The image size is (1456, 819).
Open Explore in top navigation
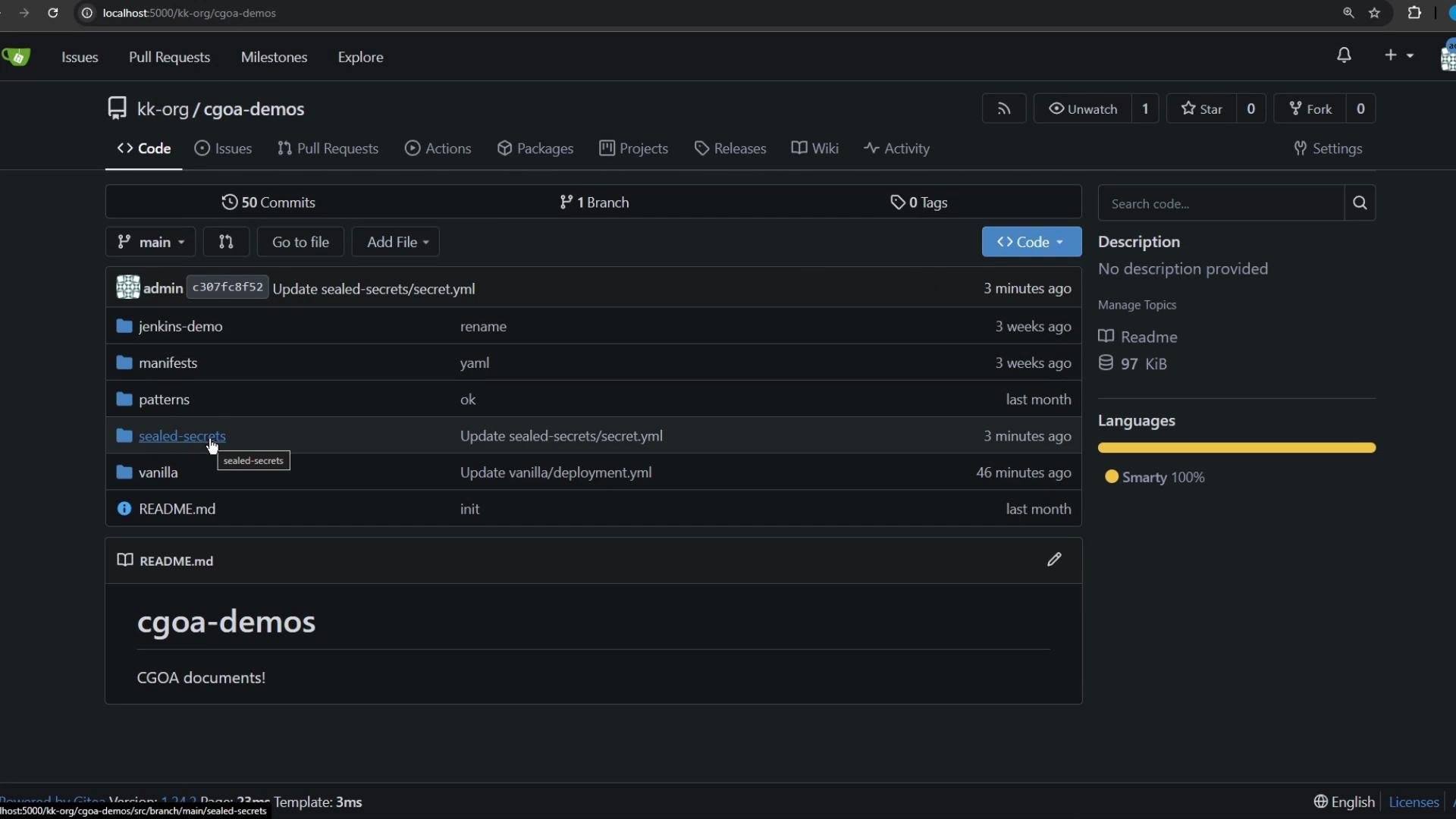pos(360,57)
